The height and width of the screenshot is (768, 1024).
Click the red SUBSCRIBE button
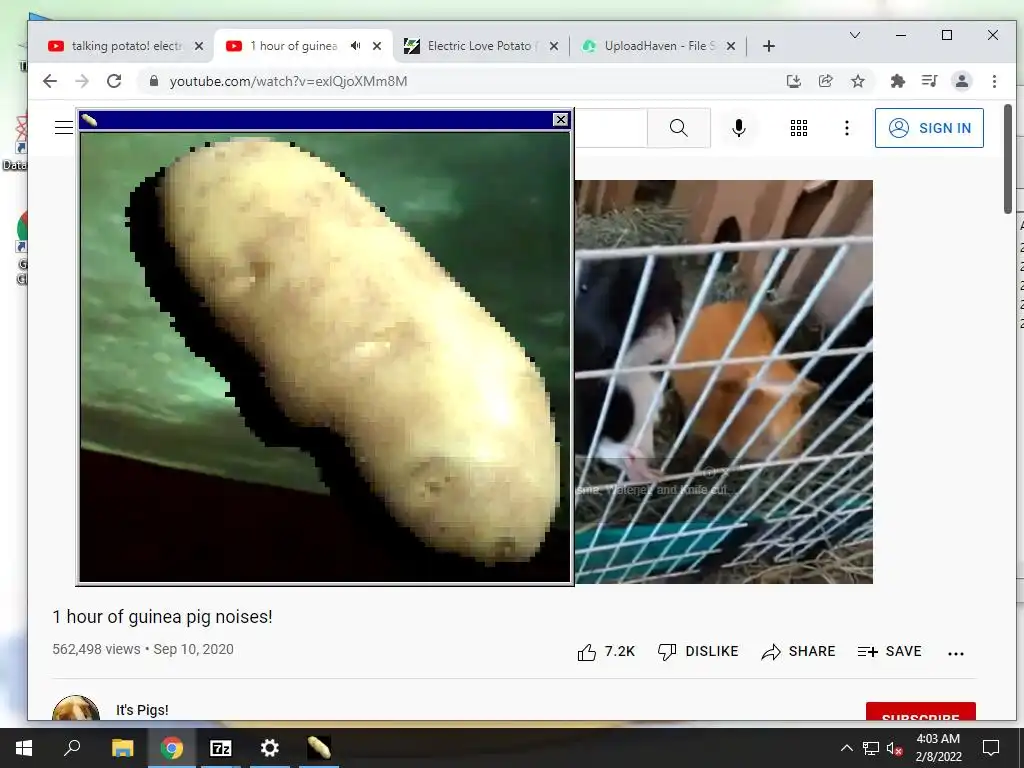(x=920, y=712)
